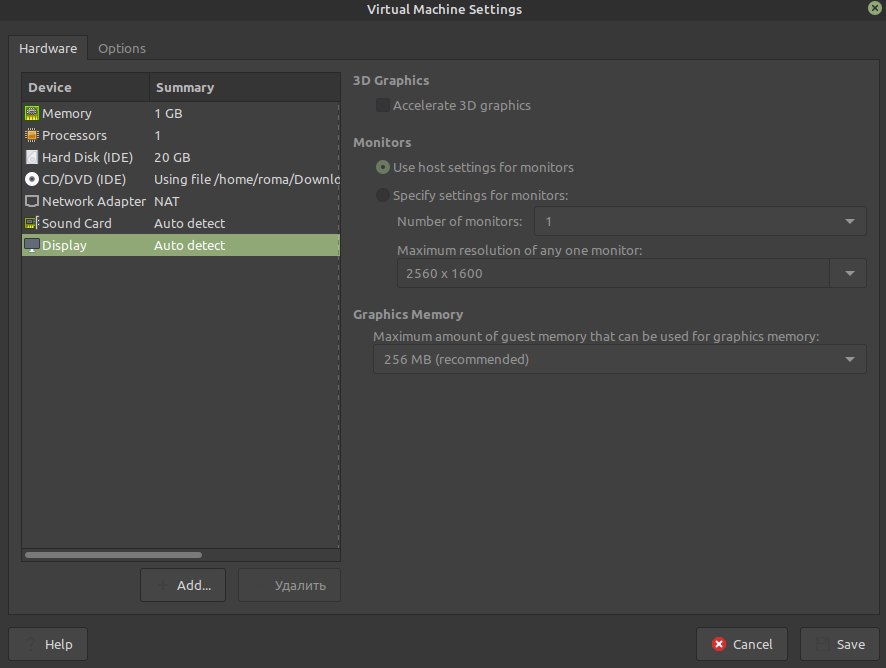Screen dimensions: 886x668
Task: Select the Display device label
Action: tap(64, 245)
